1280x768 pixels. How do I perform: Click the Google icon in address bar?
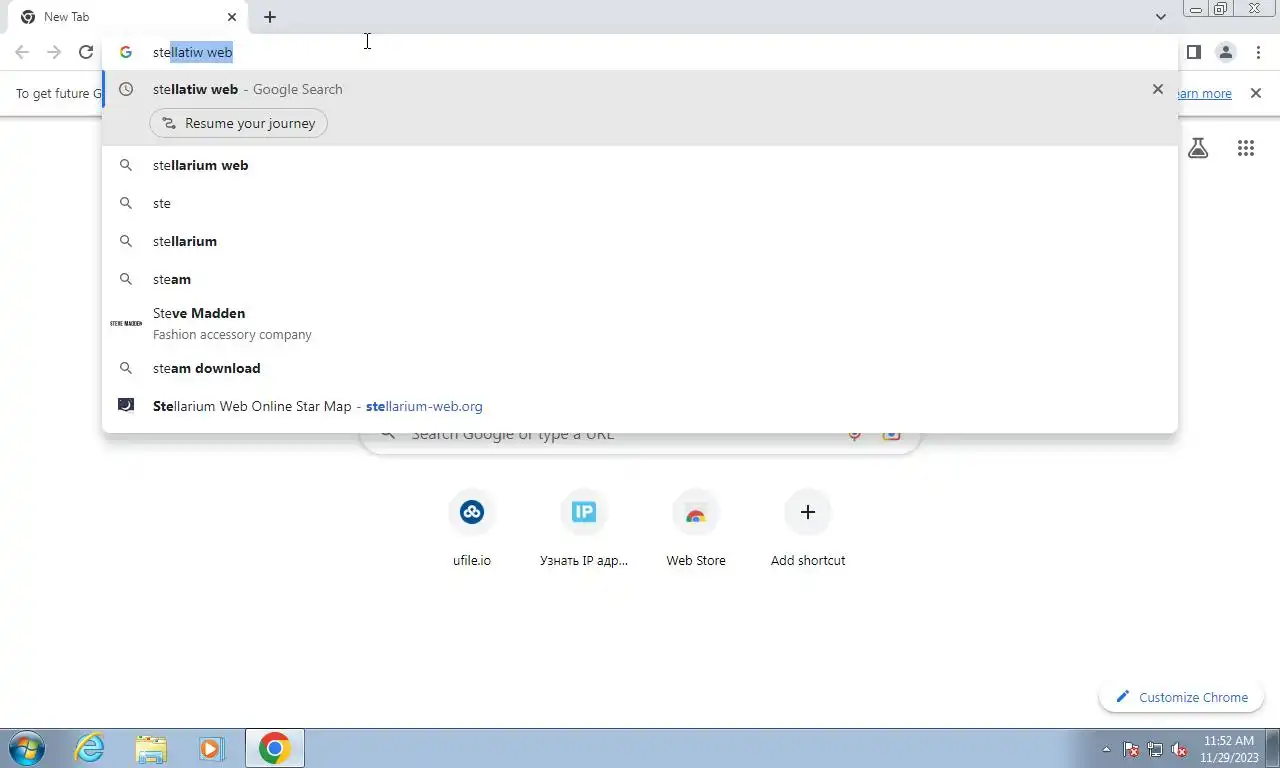pyautogui.click(x=126, y=52)
